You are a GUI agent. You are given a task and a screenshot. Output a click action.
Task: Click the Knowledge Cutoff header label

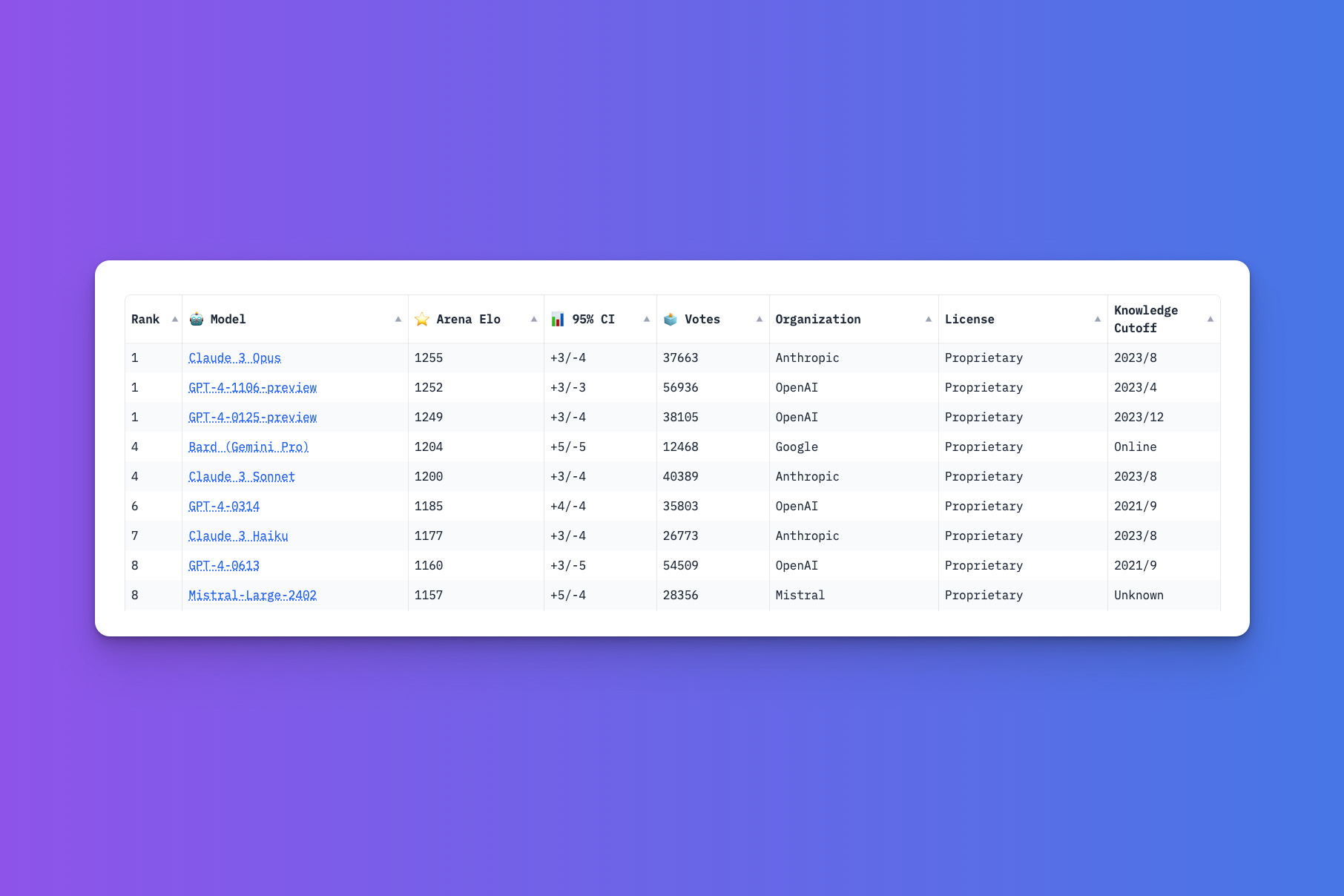pos(1146,319)
